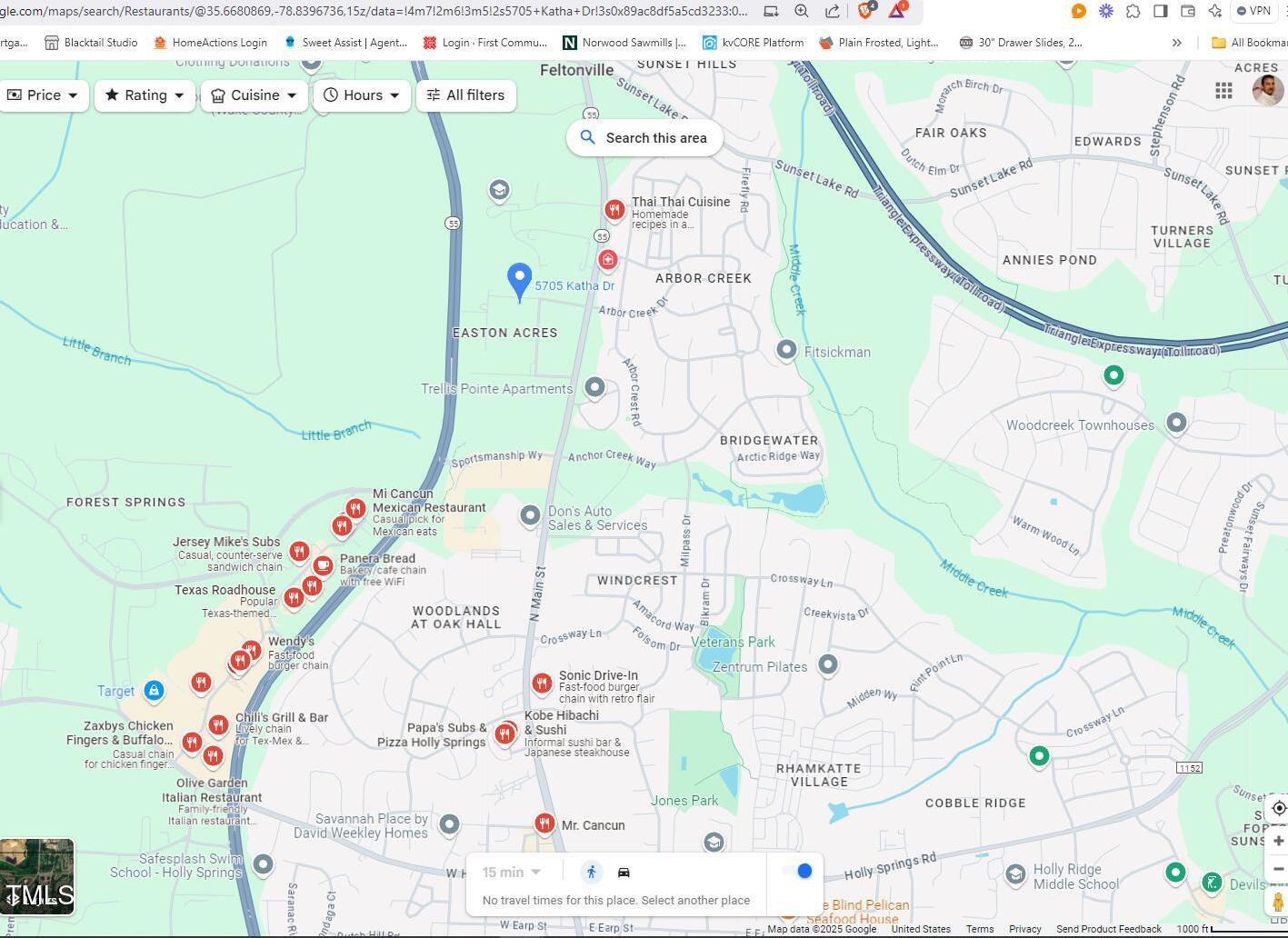Image resolution: width=1288 pixels, height=938 pixels.
Task: Expand the 15 min travel time dropdown
Action: (x=512, y=873)
